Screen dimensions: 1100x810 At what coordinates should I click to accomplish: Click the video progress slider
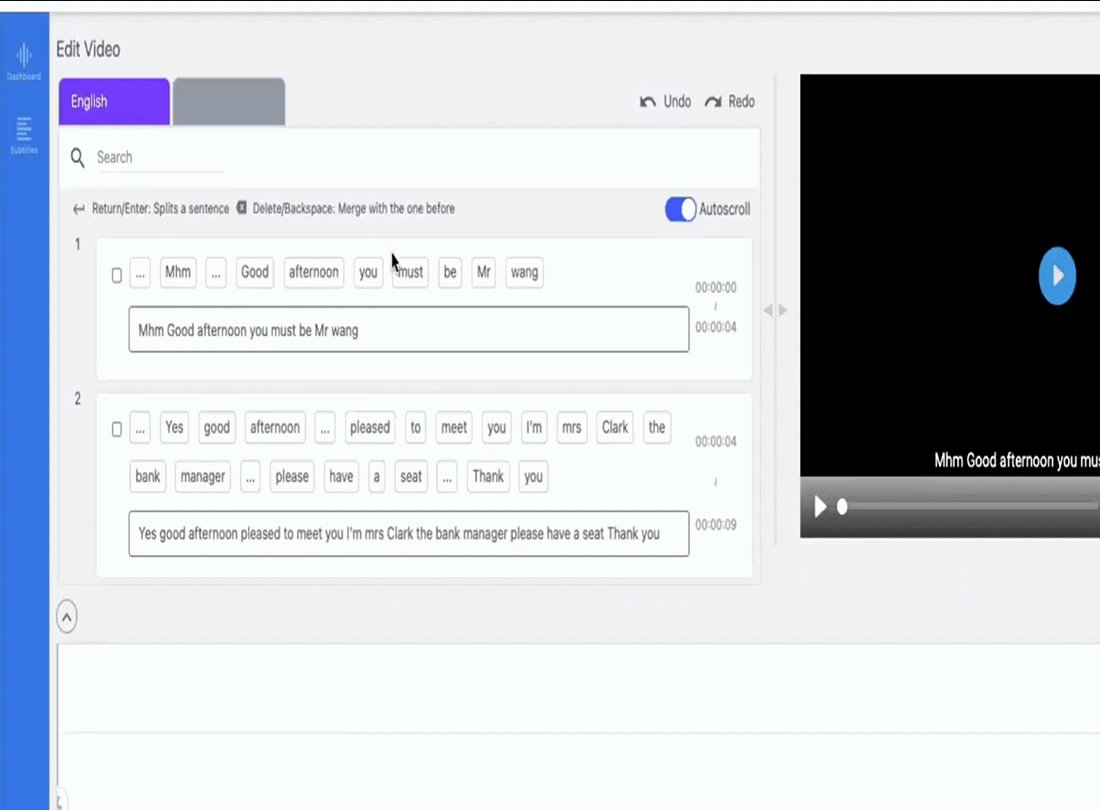970,506
